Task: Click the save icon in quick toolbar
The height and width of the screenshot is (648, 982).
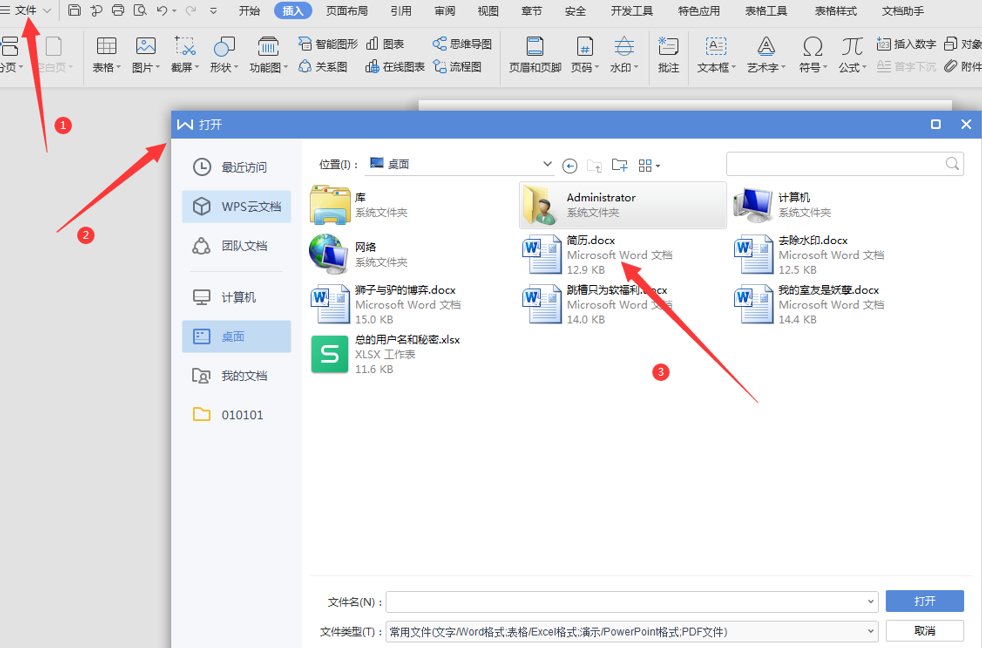Action: tap(75, 10)
